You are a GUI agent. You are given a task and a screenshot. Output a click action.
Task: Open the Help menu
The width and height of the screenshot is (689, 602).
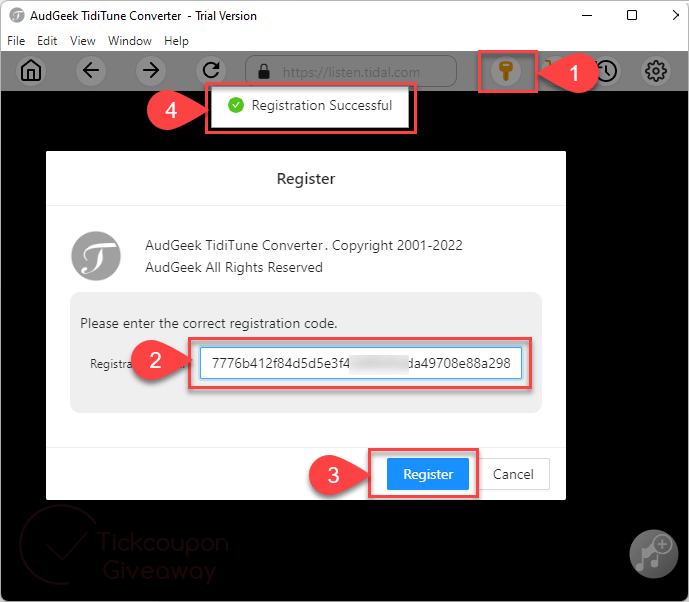click(176, 41)
